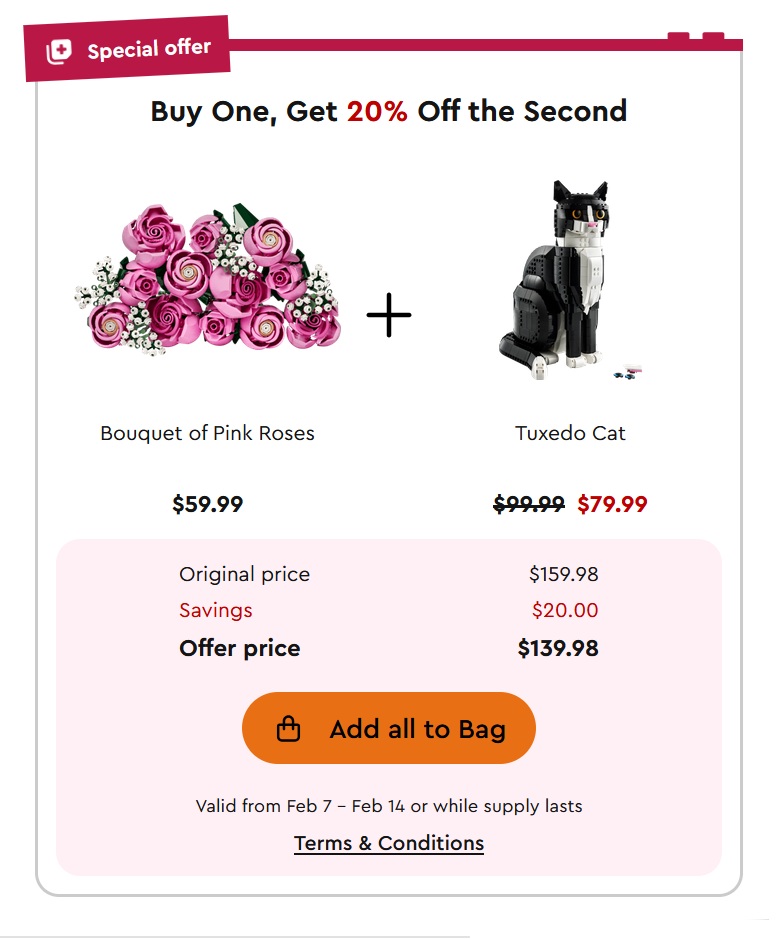The image size is (783, 939).
Task: Click the plus sign between products
Action: click(389, 316)
